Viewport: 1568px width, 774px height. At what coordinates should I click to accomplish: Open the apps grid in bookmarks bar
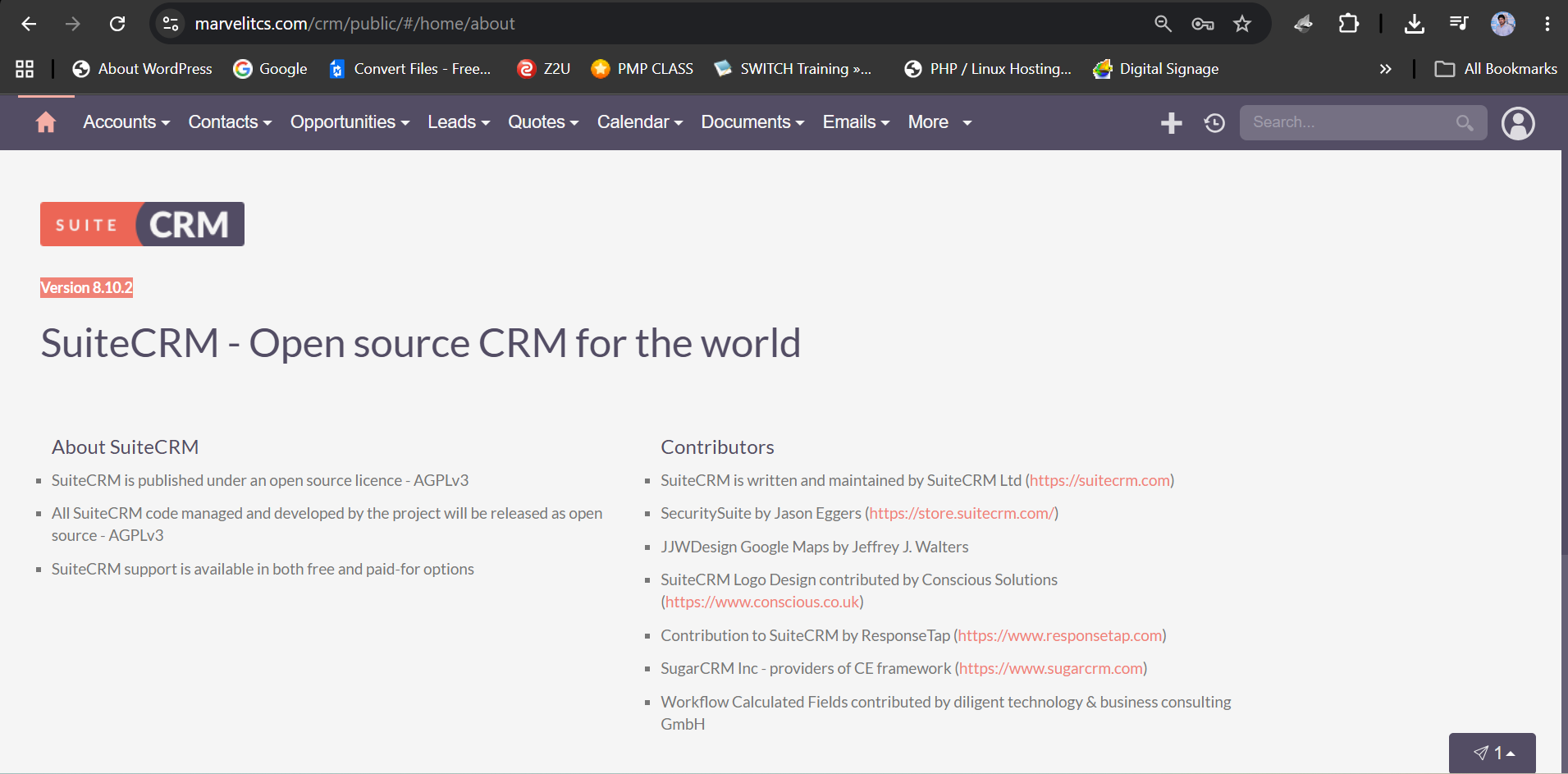tap(25, 69)
